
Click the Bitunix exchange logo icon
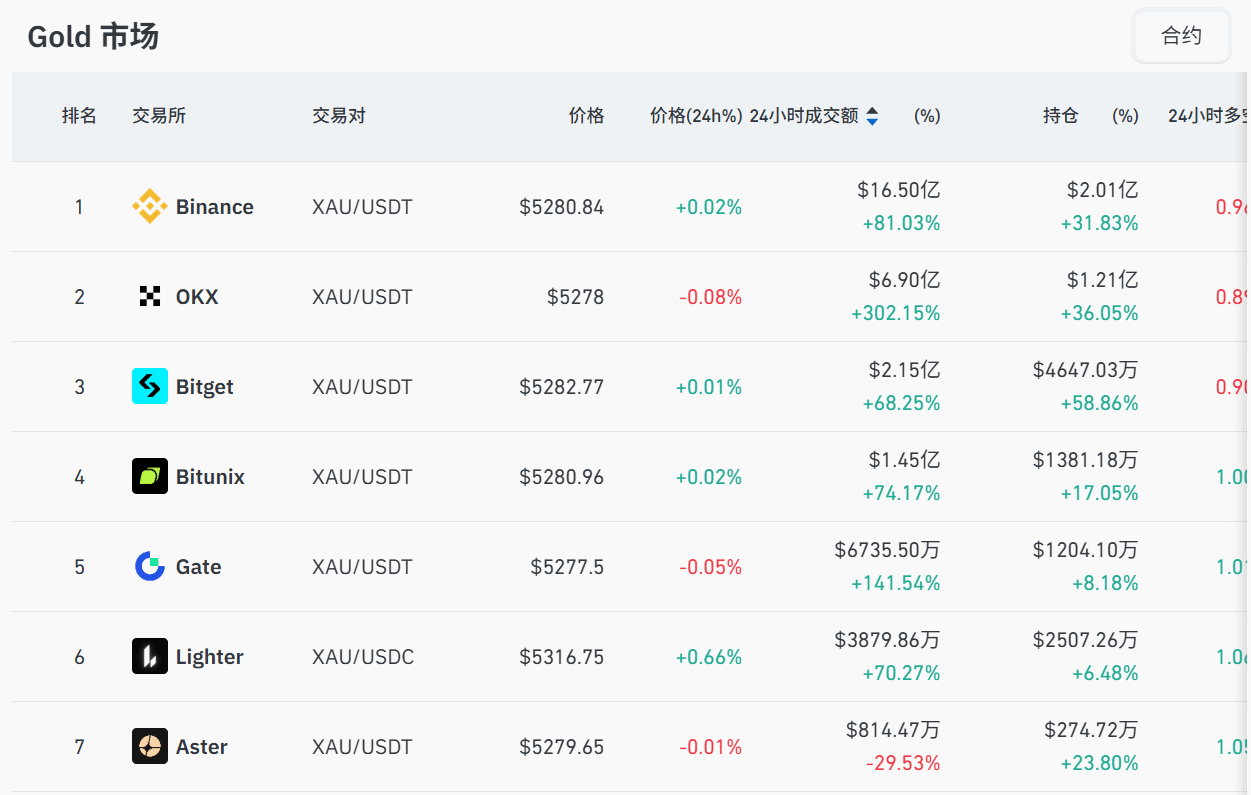[x=150, y=476]
